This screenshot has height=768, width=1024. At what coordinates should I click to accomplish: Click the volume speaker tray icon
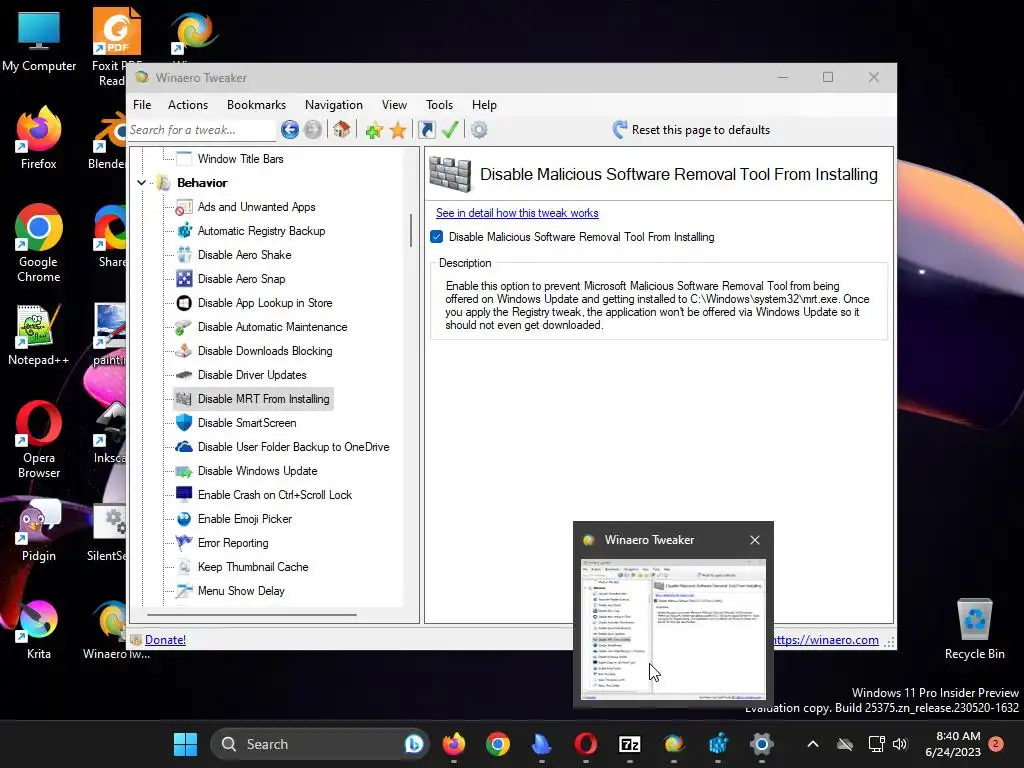[900, 744]
